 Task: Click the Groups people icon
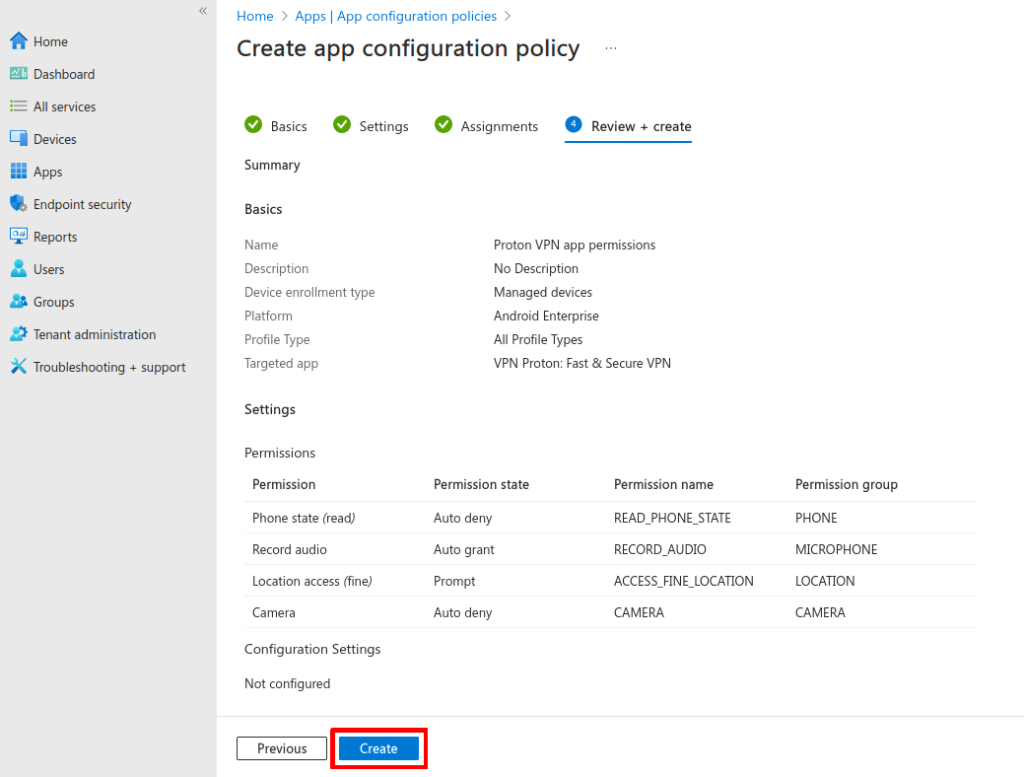18,301
